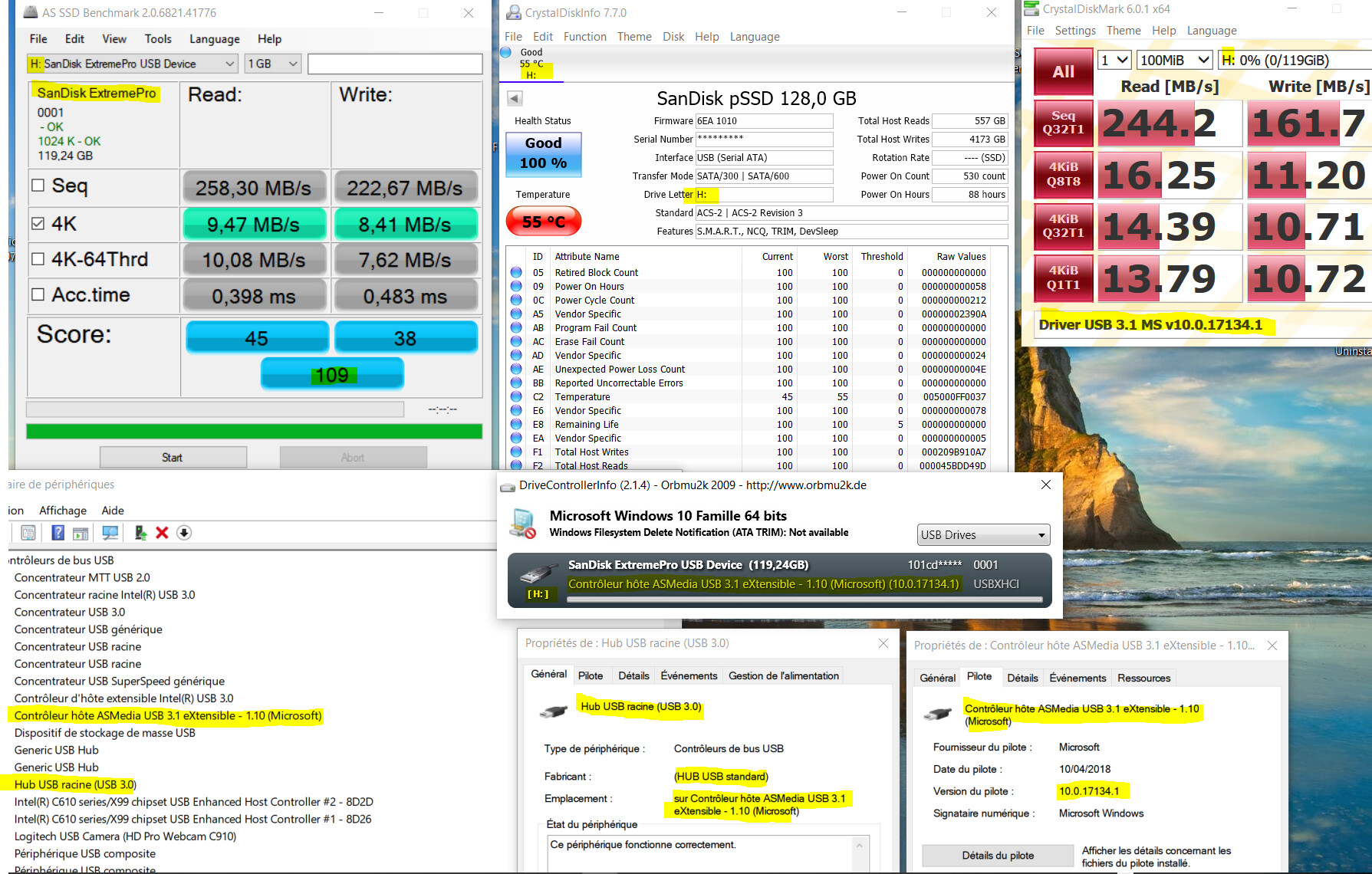The width and height of the screenshot is (1372, 874).
Task: Click the Update driver icon with green arrow
Action: (140, 533)
